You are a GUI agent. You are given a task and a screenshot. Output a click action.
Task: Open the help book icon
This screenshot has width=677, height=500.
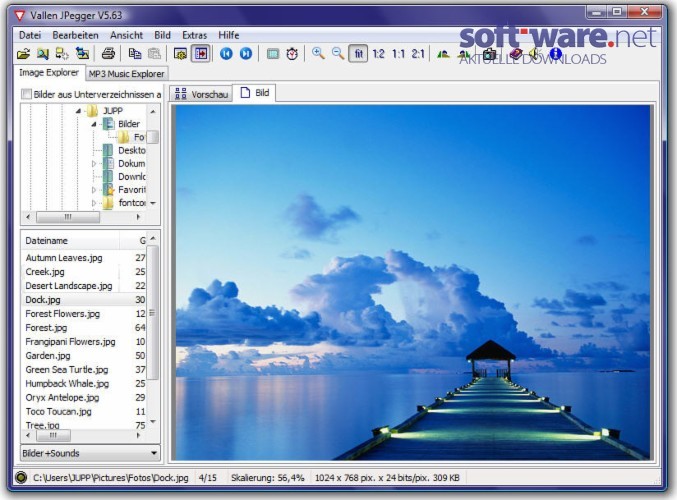pyautogui.click(x=516, y=54)
